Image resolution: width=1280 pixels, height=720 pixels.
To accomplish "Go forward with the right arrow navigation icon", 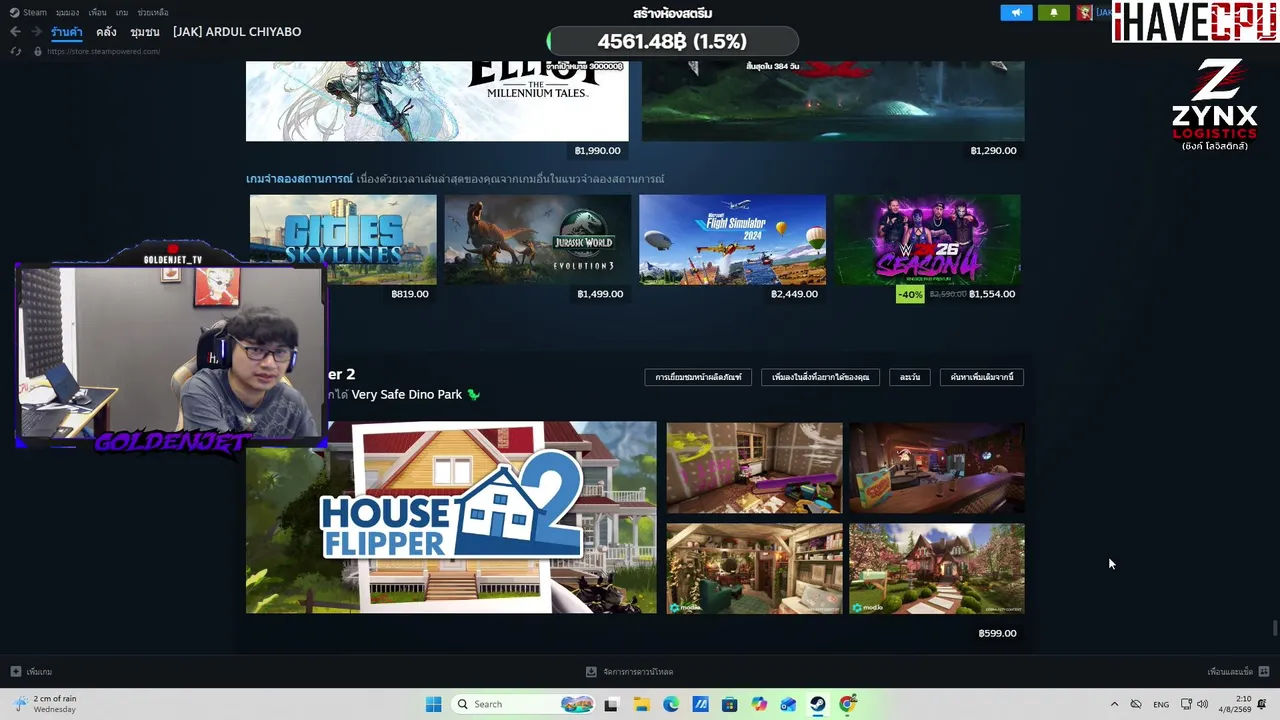I will (36, 32).
